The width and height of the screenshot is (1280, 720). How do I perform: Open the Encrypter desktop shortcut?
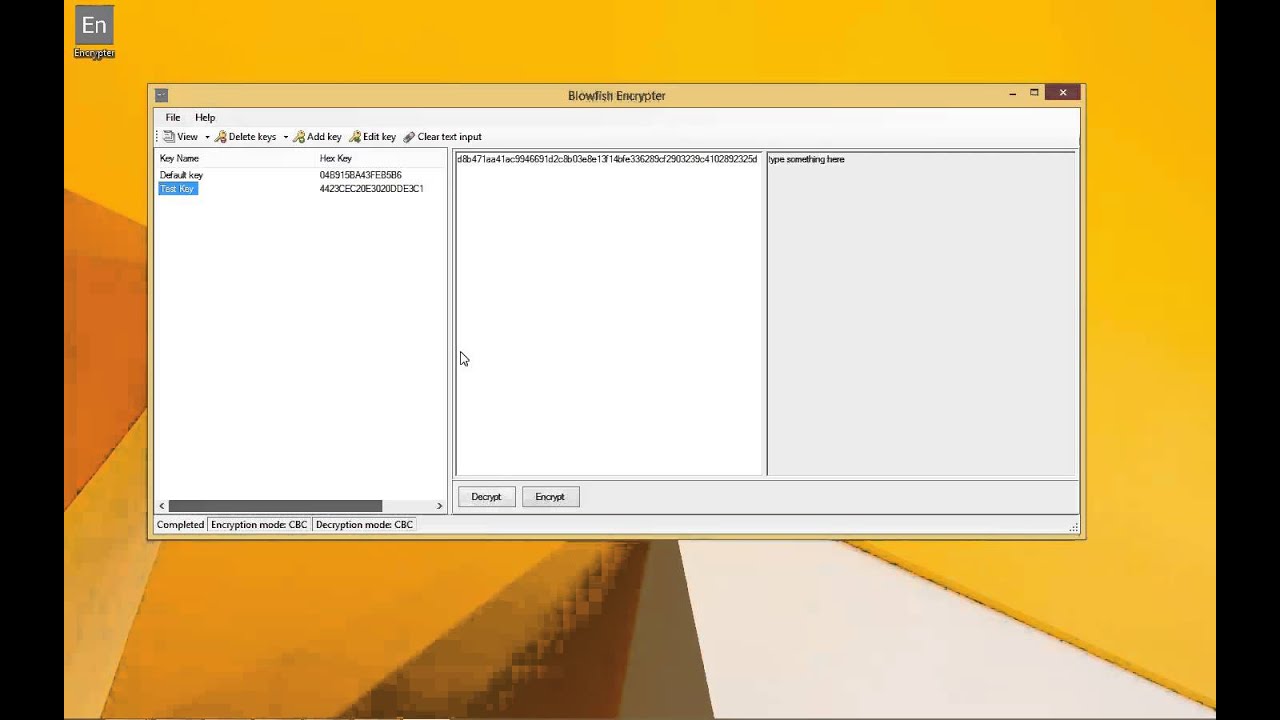coord(94,32)
